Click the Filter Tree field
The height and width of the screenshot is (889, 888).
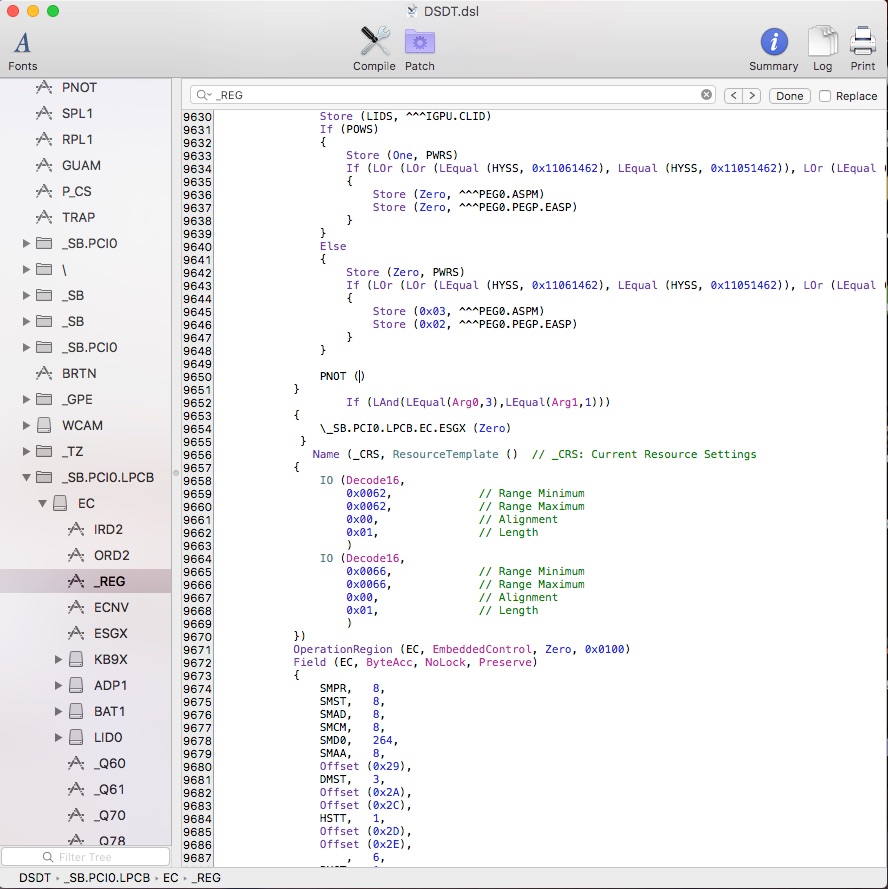pos(85,857)
